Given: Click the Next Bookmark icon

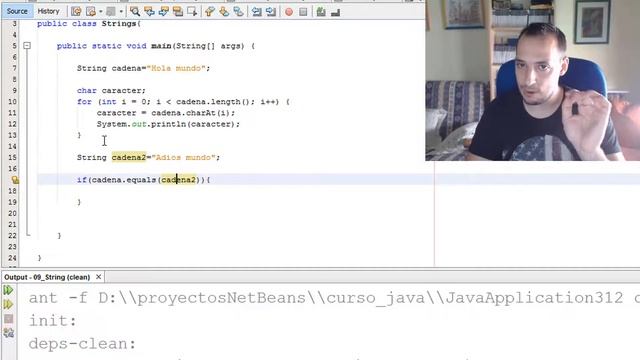Looking at the screenshot, I should (224, 12).
